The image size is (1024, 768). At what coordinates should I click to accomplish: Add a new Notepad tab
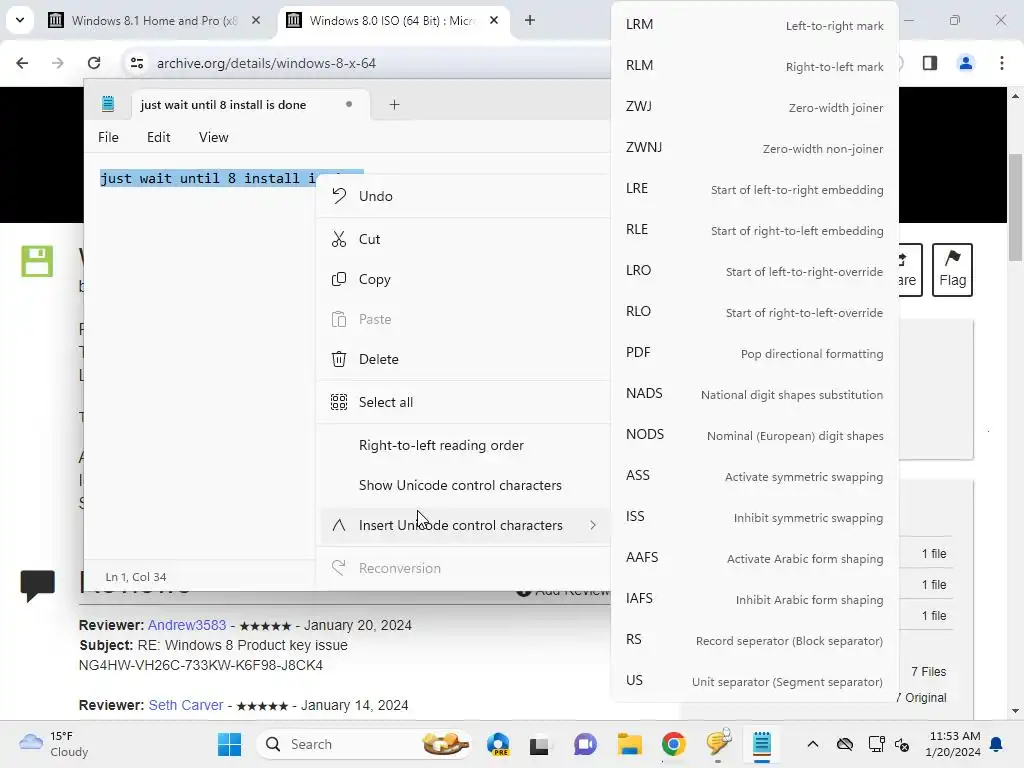coord(394,104)
